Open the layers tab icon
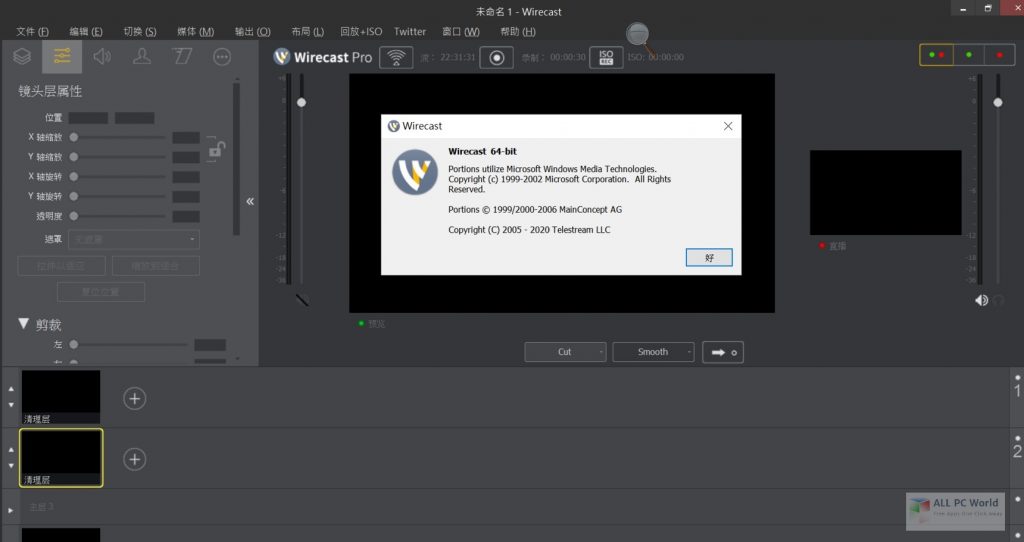 [x=22, y=57]
